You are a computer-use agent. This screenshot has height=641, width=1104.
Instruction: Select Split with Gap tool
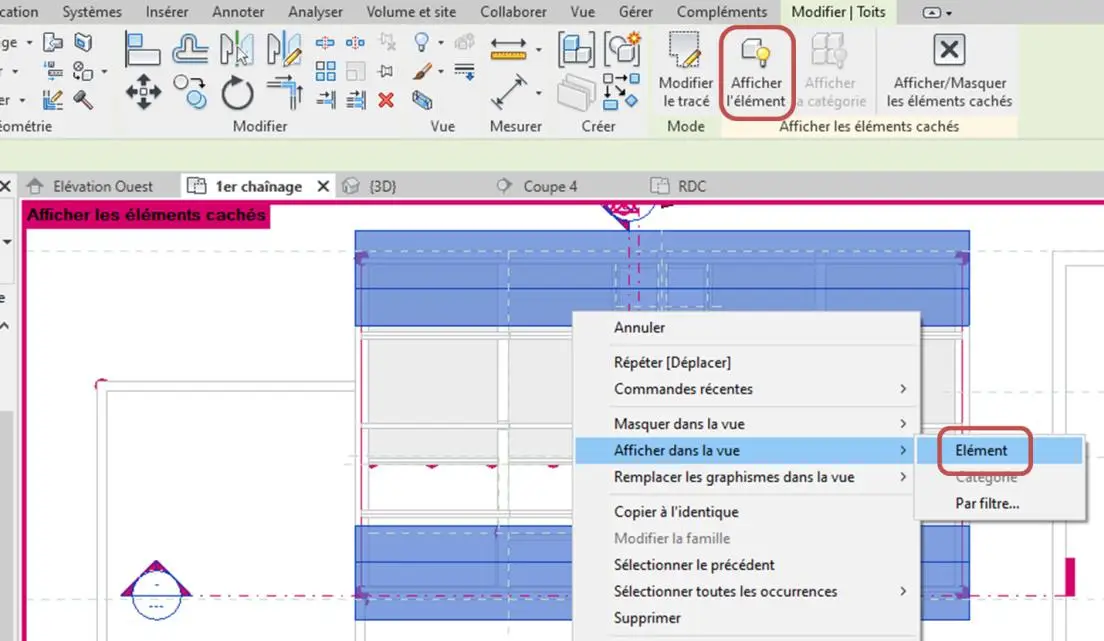pos(355,43)
